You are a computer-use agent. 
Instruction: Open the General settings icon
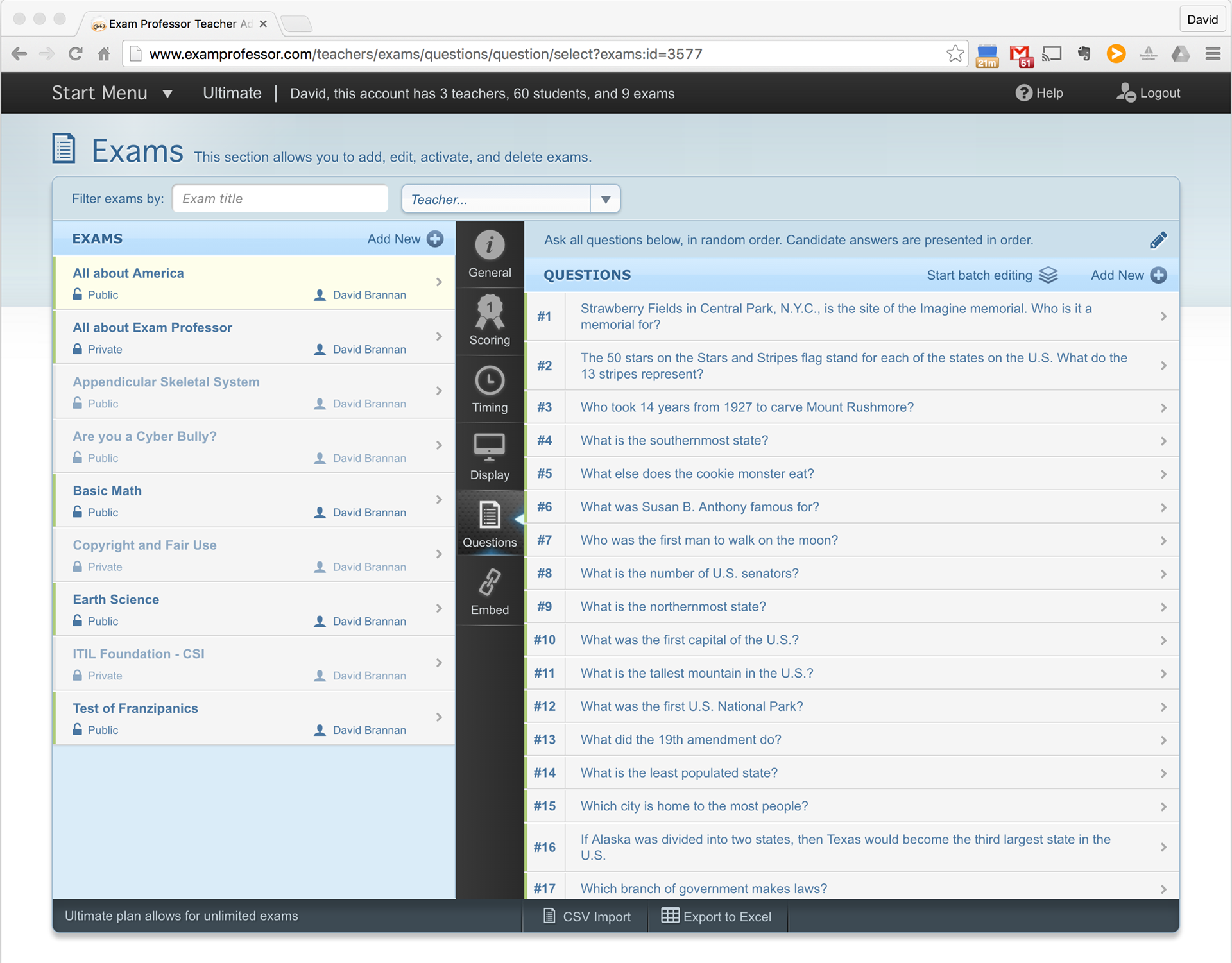(490, 246)
